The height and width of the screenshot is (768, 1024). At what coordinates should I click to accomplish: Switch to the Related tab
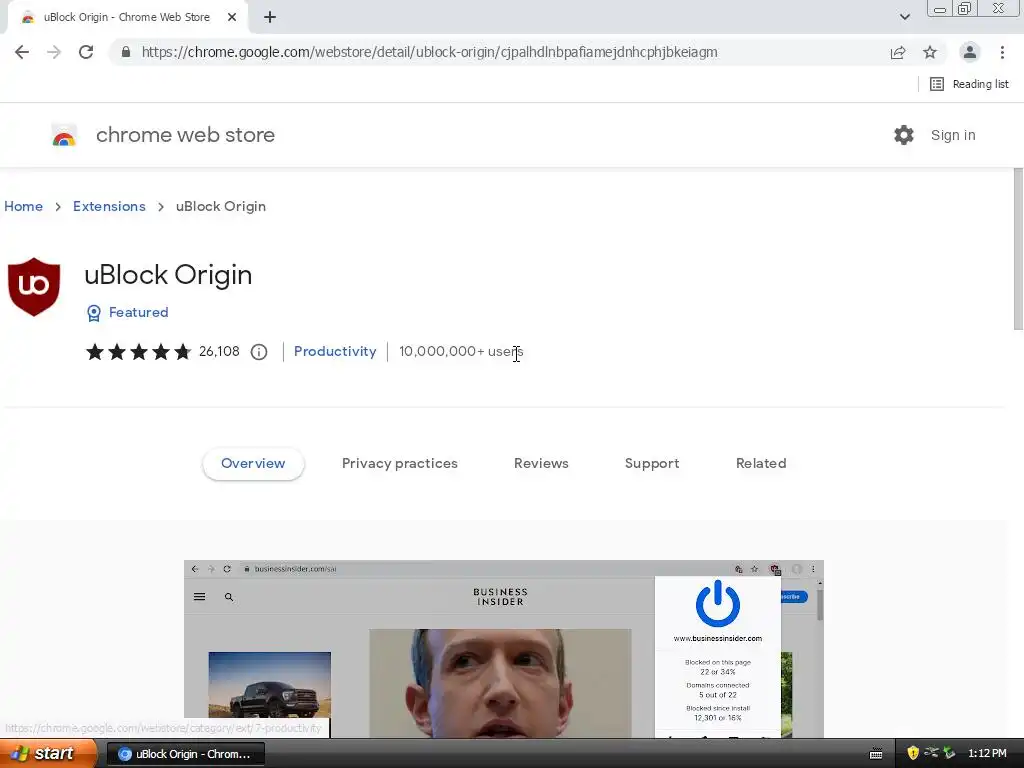(761, 464)
